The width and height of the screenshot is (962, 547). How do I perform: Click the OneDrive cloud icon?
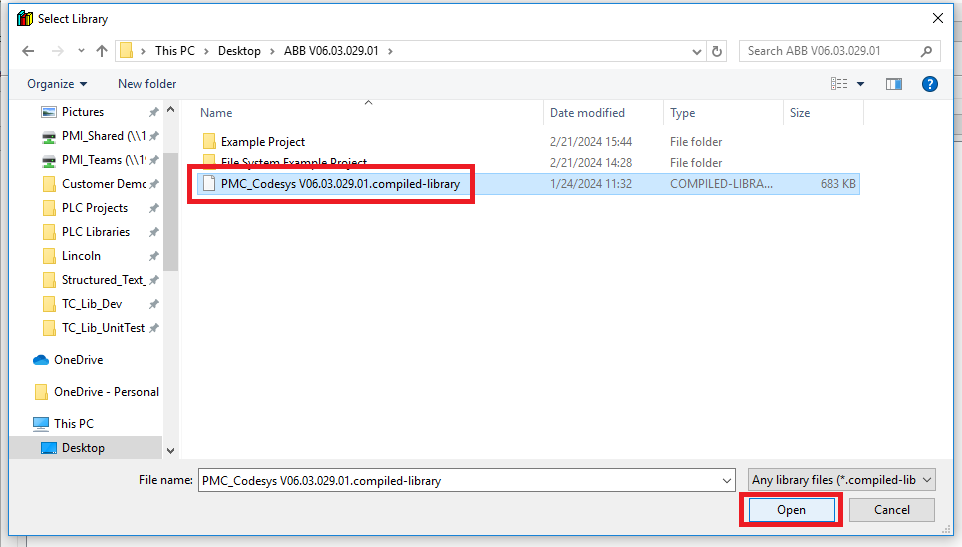click(41, 360)
